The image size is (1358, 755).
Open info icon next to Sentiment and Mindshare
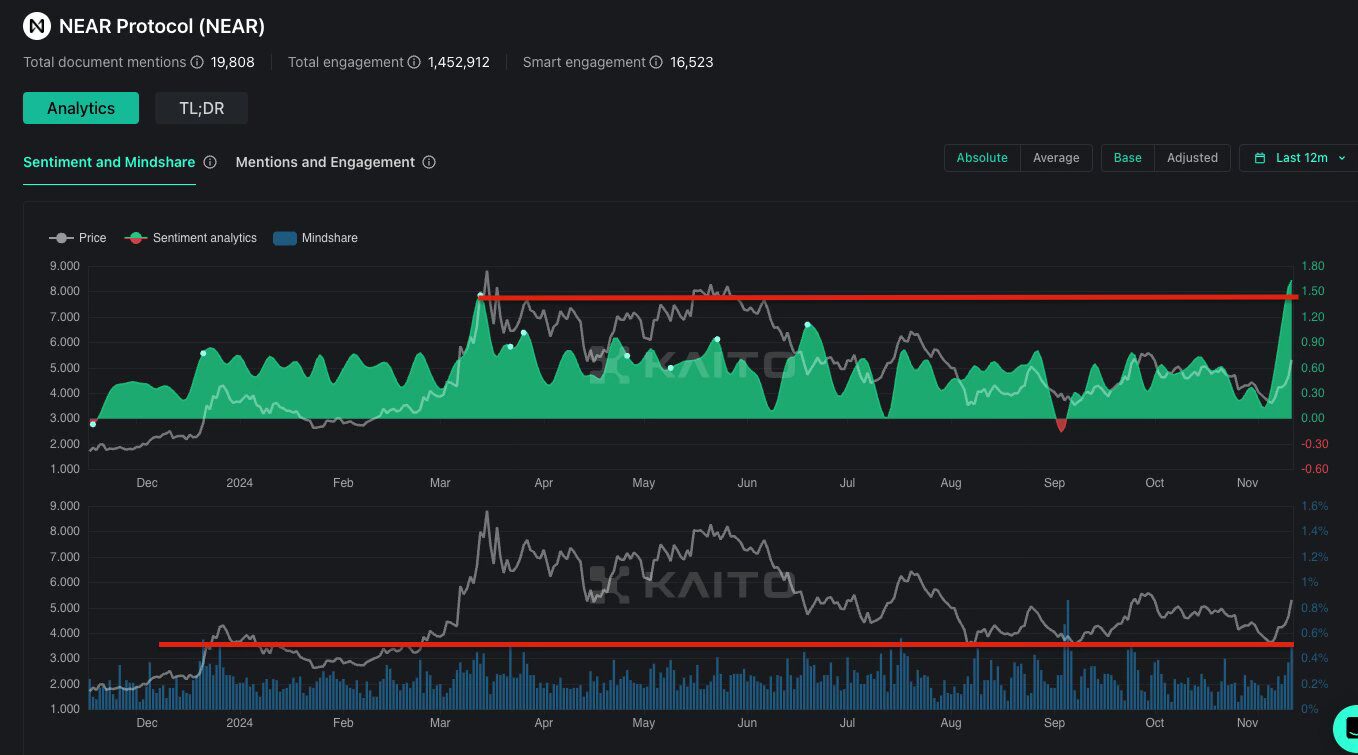tap(210, 162)
